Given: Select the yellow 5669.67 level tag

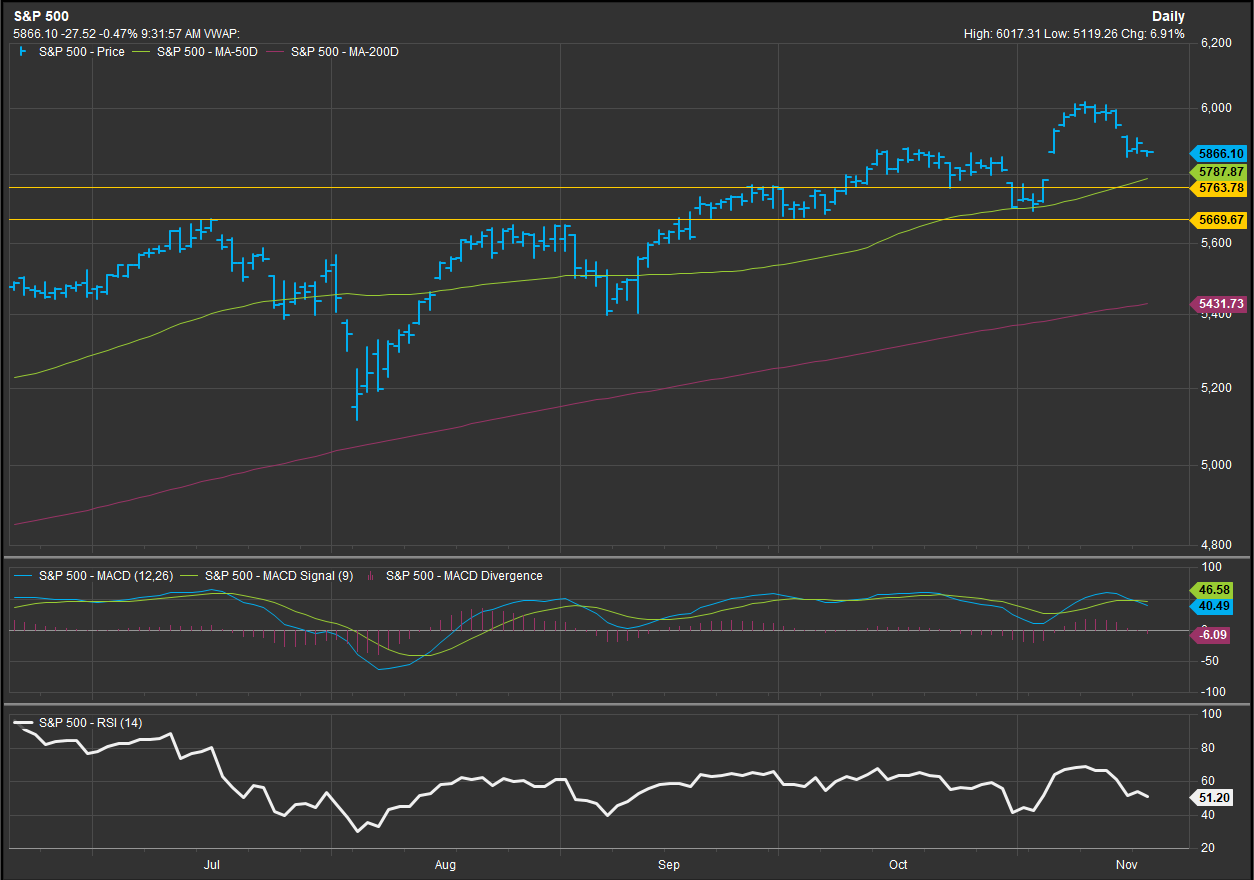Looking at the screenshot, I should pos(1220,219).
